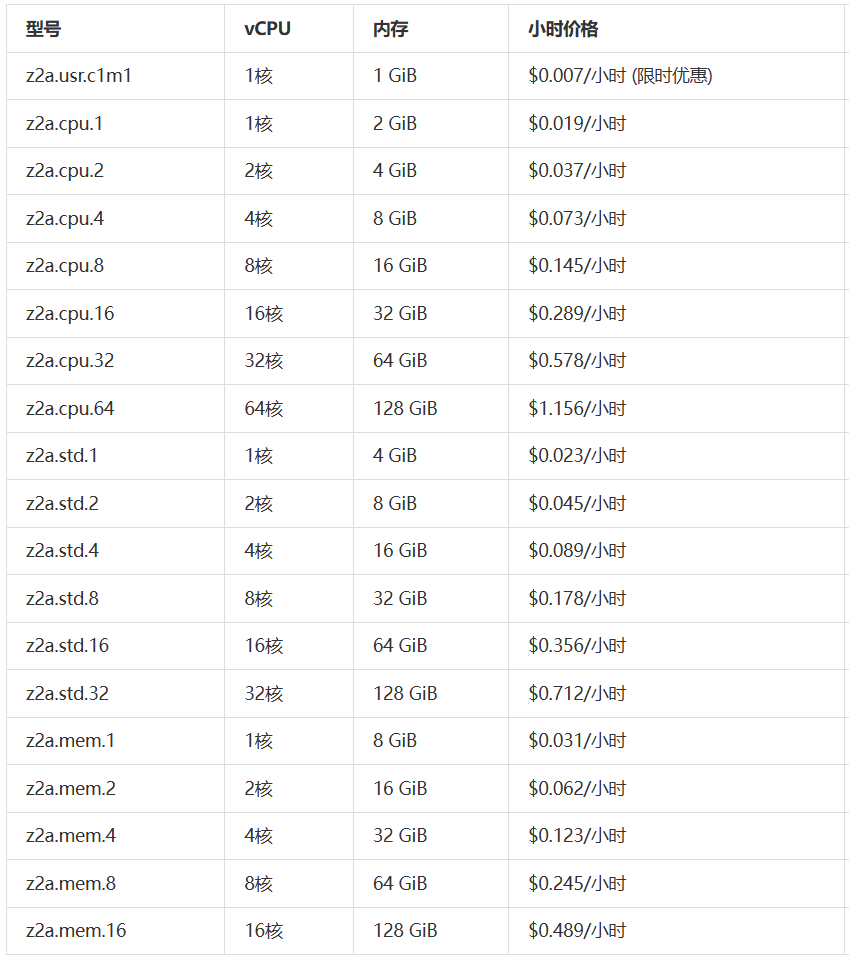This screenshot has height=963, width=849.
Task: Select the z2a.usr.c1m1 model cell
Action: click(x=79, y=76)
